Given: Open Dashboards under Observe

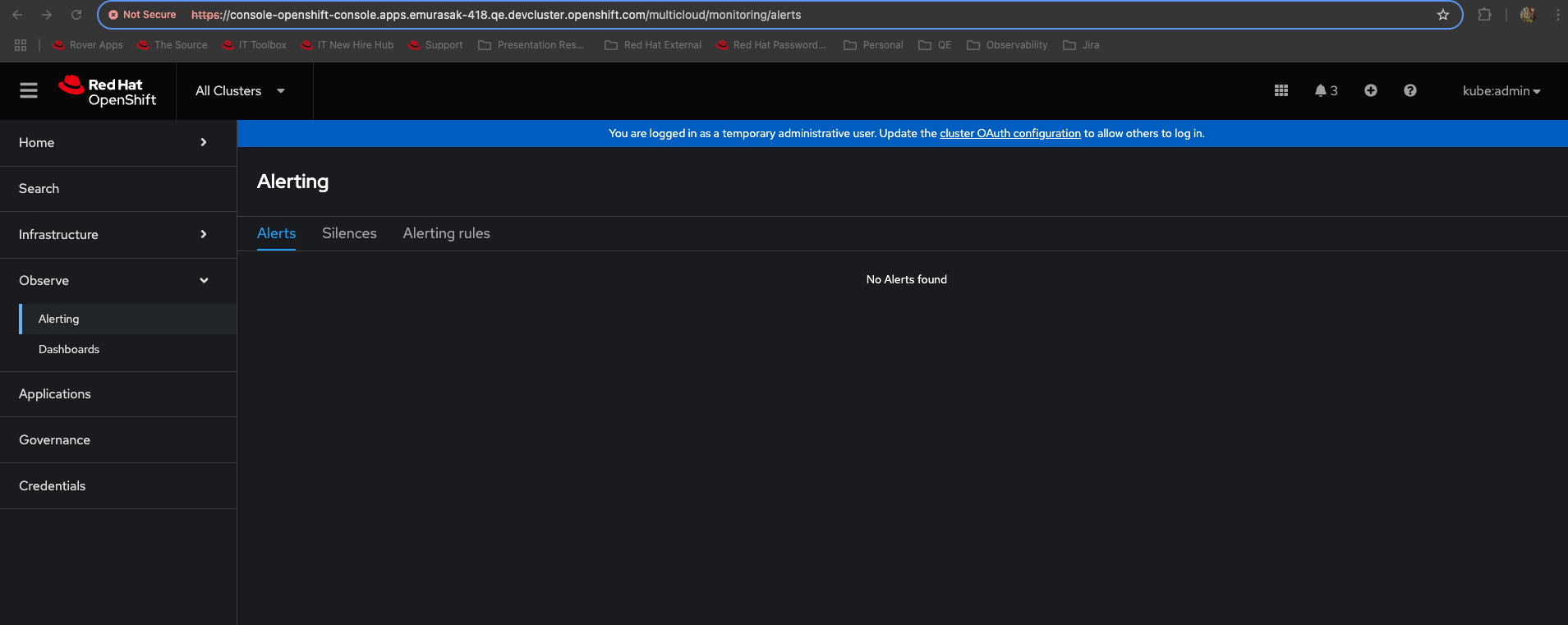Looking at the screenshot, I should [x=128, y=349].
